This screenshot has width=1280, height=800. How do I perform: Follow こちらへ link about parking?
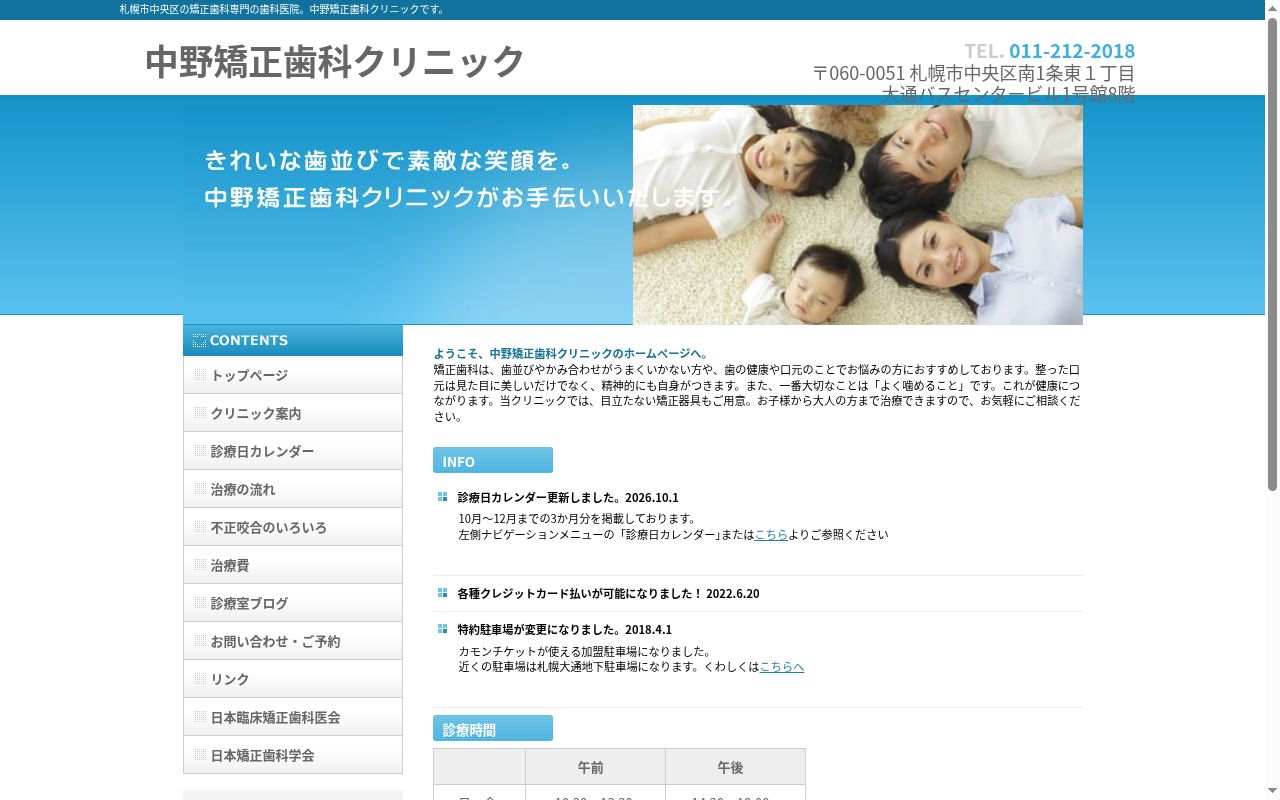tap(782, 667)
